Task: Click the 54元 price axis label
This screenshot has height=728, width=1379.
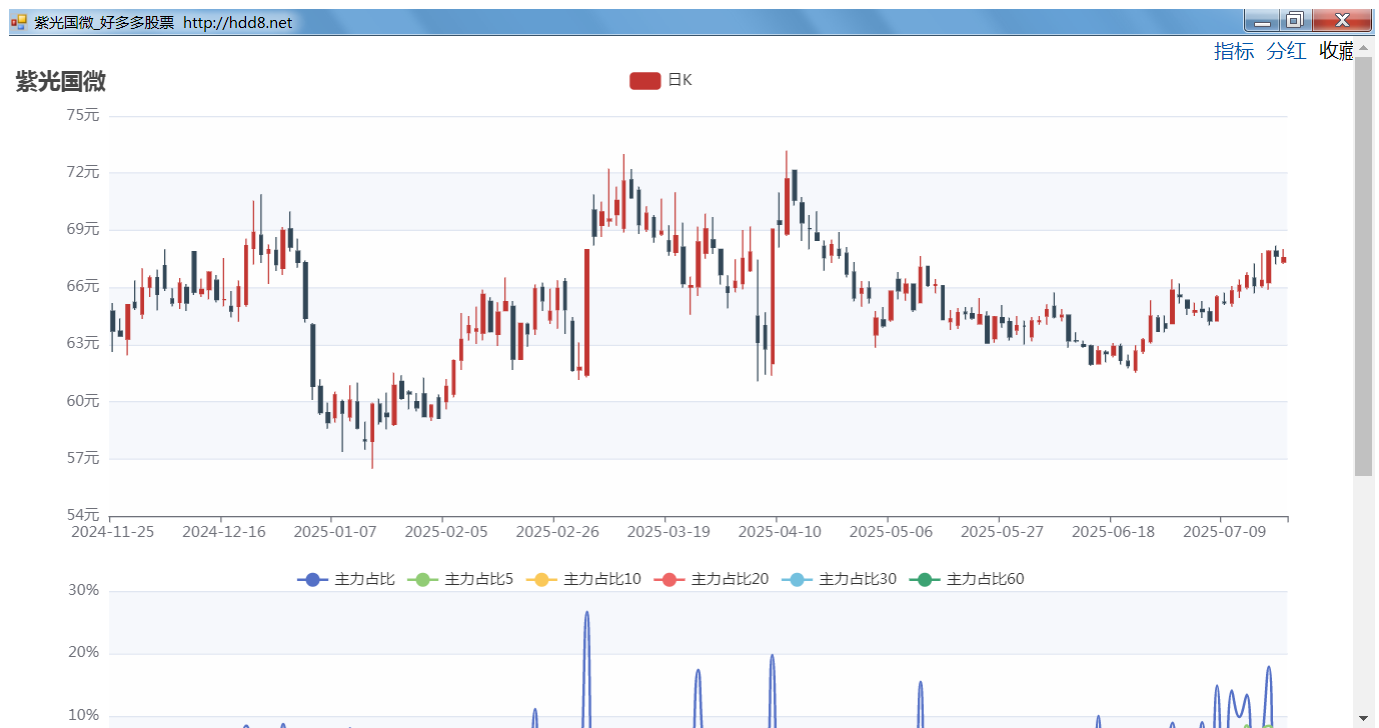Action: pos(83,515)
